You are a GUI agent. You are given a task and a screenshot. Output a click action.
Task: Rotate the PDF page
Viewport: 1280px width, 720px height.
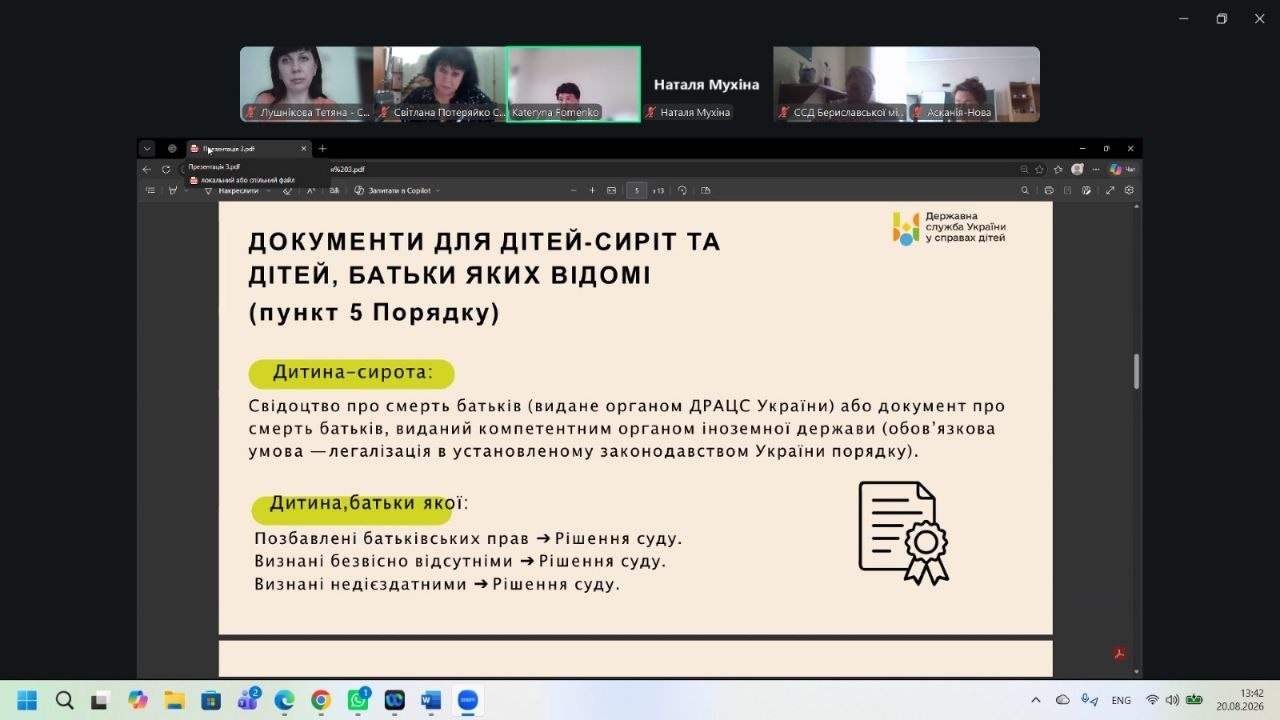tap(682, 190)
